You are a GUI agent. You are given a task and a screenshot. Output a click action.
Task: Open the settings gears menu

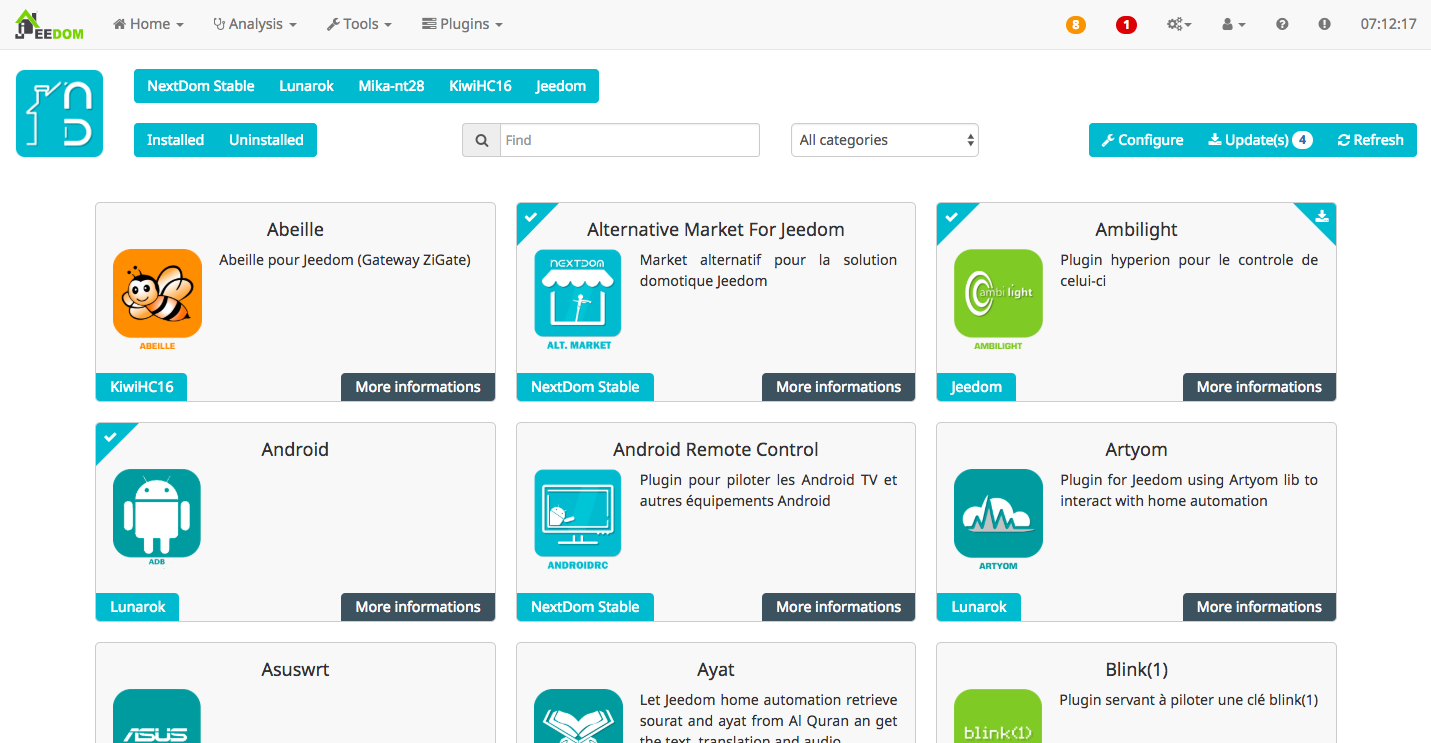1179,25
